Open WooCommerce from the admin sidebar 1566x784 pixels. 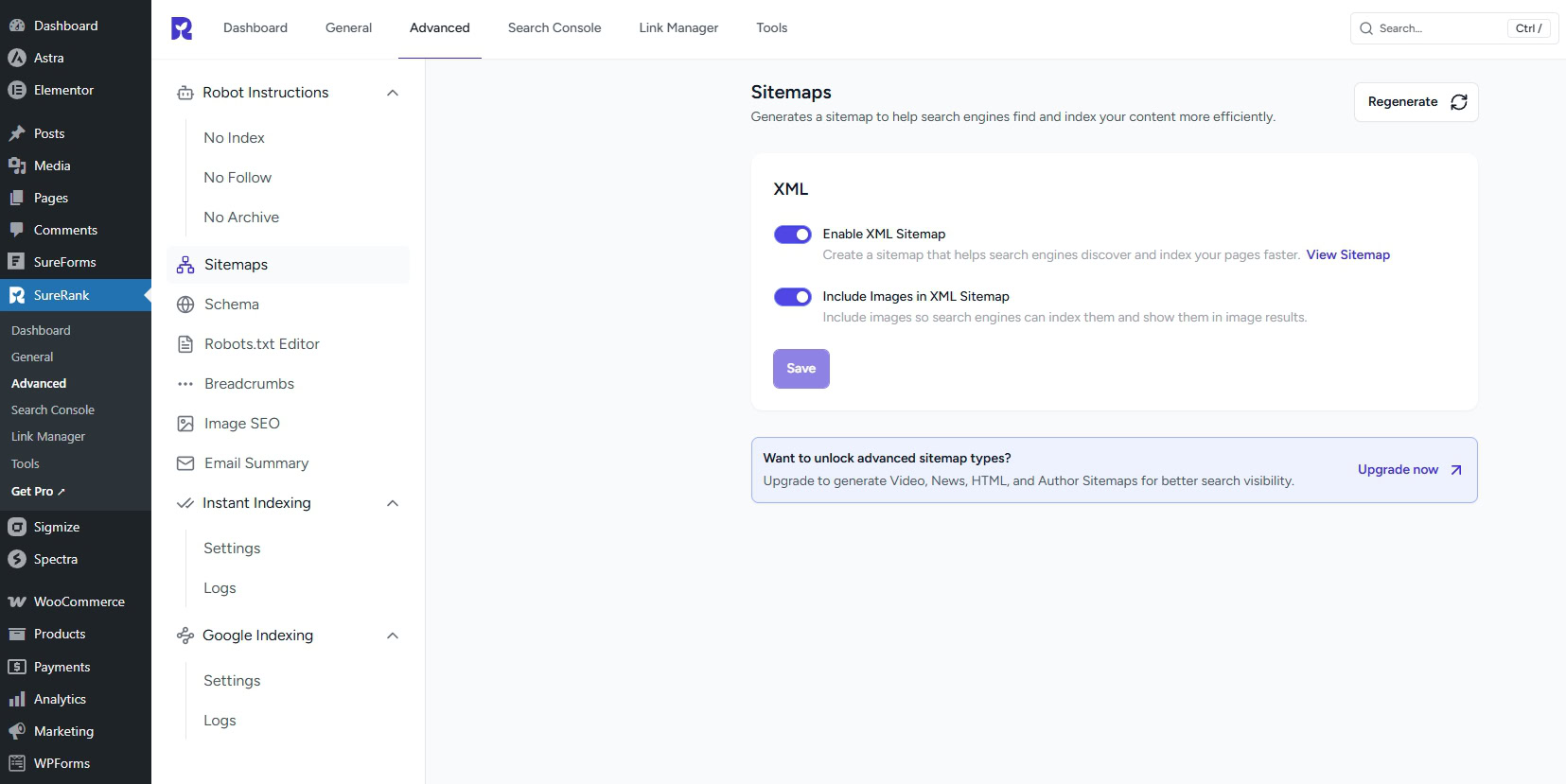(79, 601)
